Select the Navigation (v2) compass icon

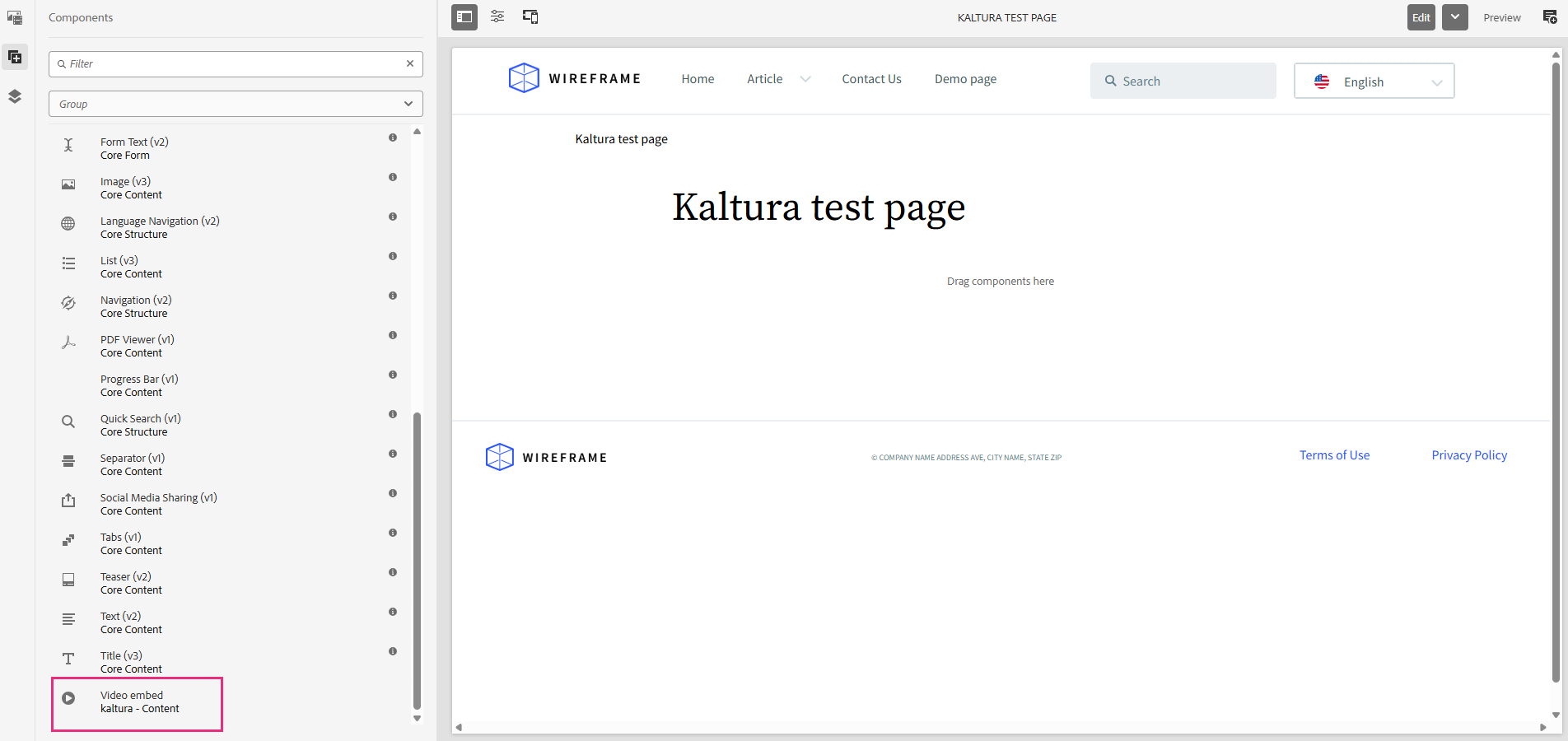click(68, 303)
